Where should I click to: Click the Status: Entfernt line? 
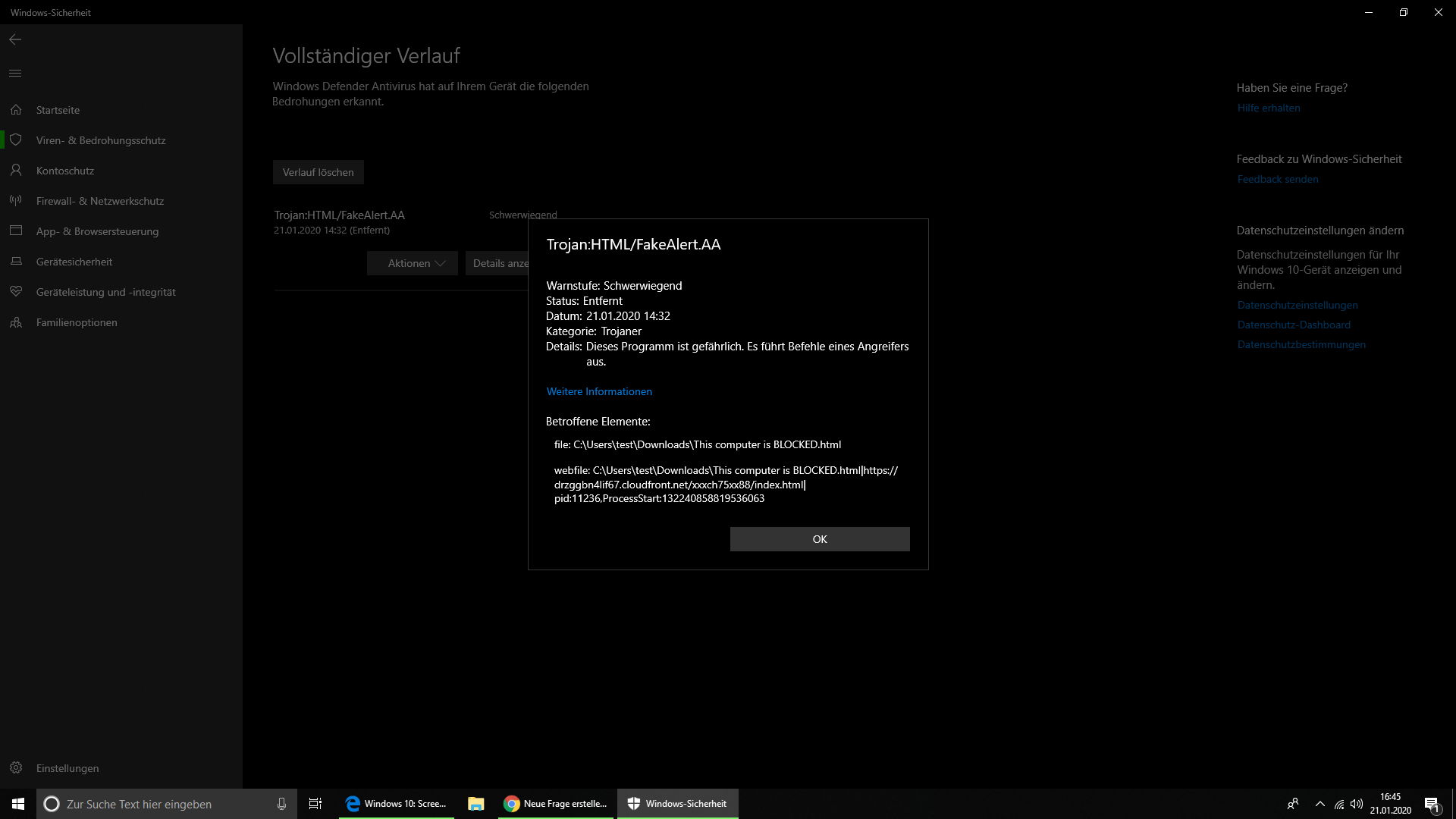(584, 301)
